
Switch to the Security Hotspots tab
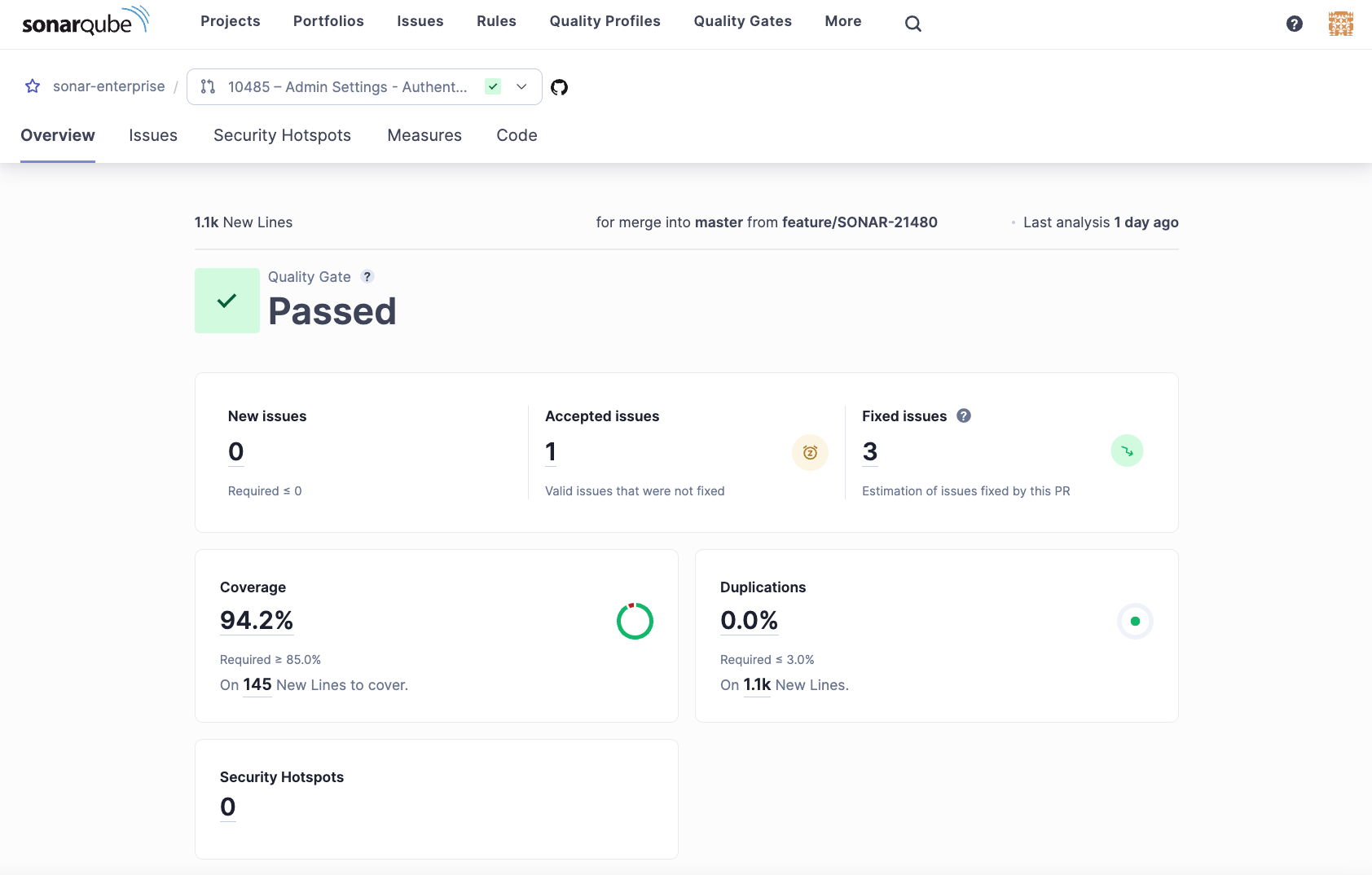pyautogui.click(x=282, y=135)
